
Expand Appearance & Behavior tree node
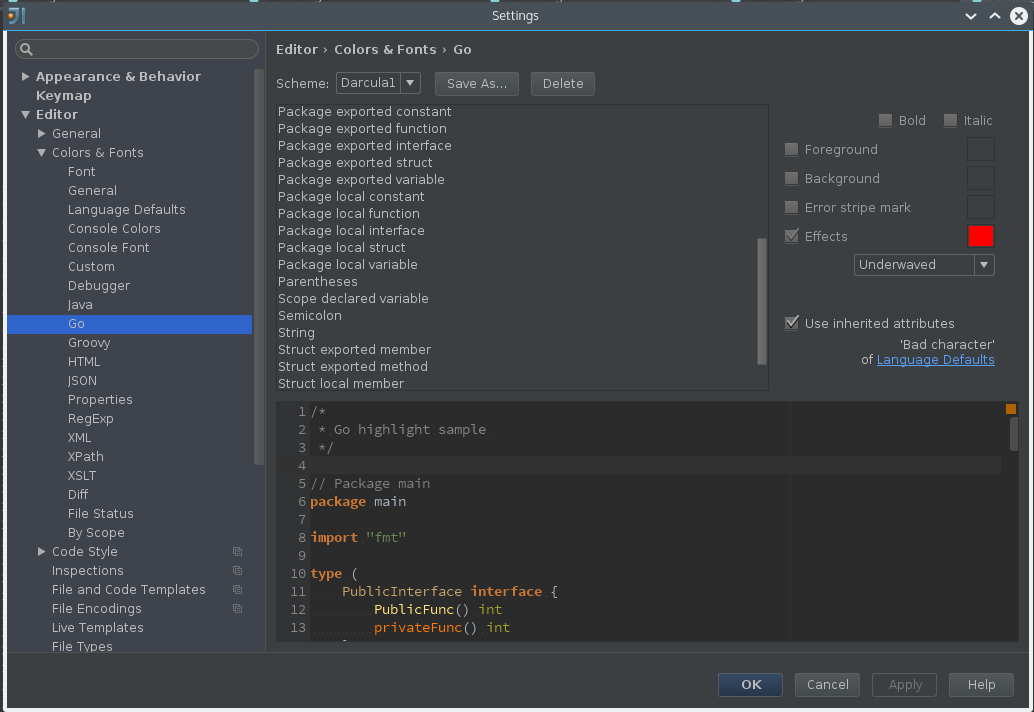25,76
